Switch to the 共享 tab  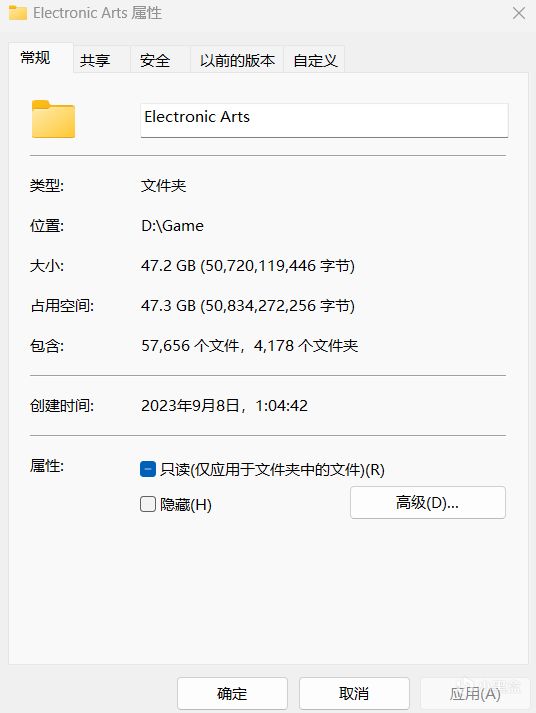[95, 60]
